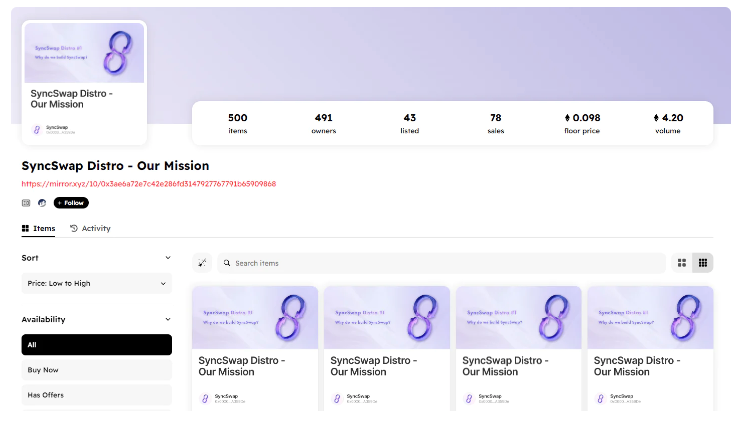The height and width of the screenshot is (426, 744).
Task: Switch to compact grid view
Action: (703, 263)
